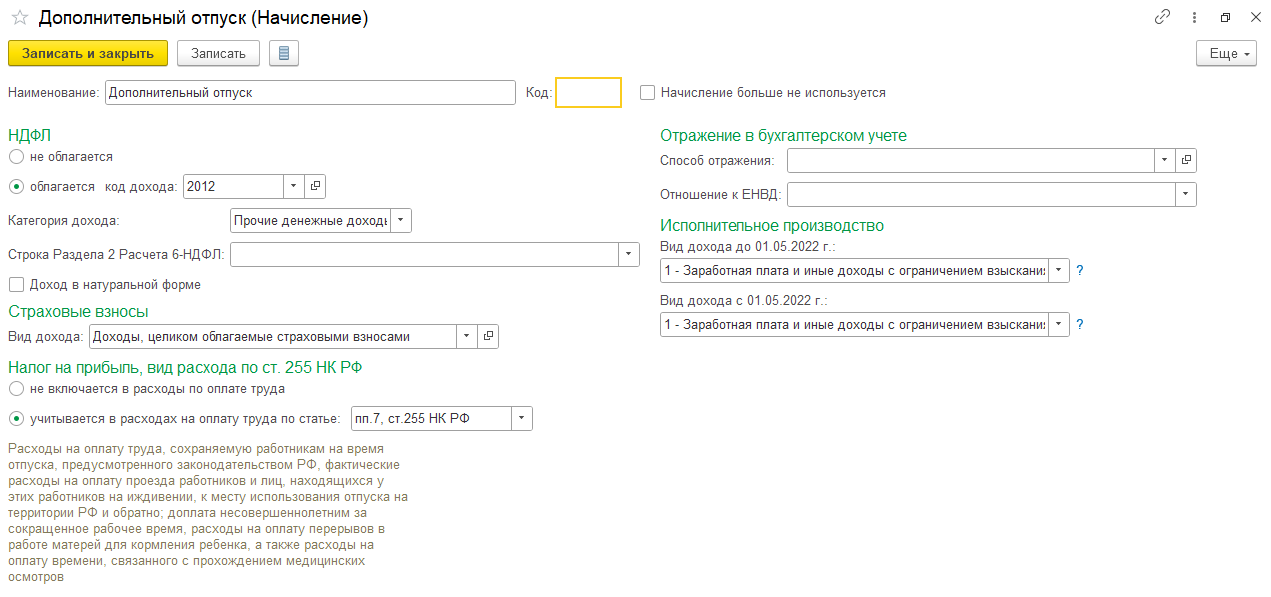Open the vertical three-dot menu in the title bar
Image resolution: width=1271 pixels, height=597 pixels.
[x=1194, y=18]
